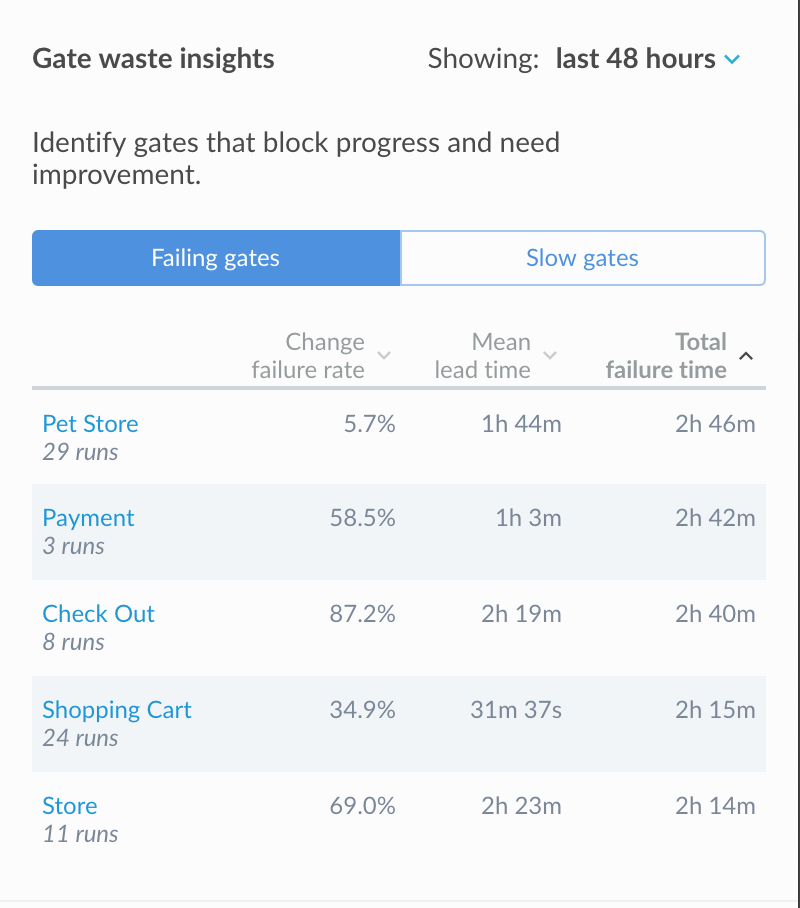Click the sort arrow beside Total failure time

point(746,355)
